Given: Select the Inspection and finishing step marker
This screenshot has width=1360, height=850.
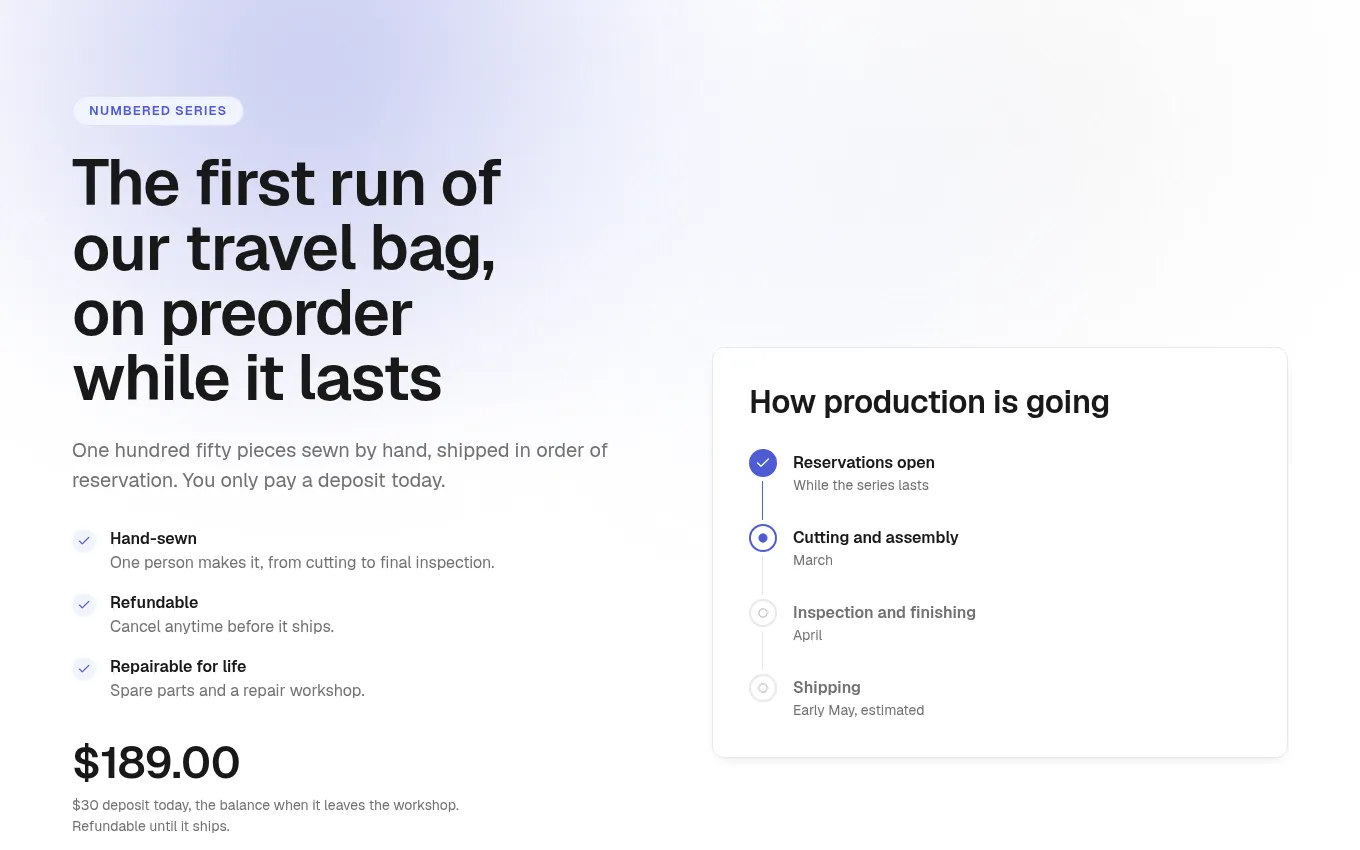Looking at the screenshot, I should 763,613.
